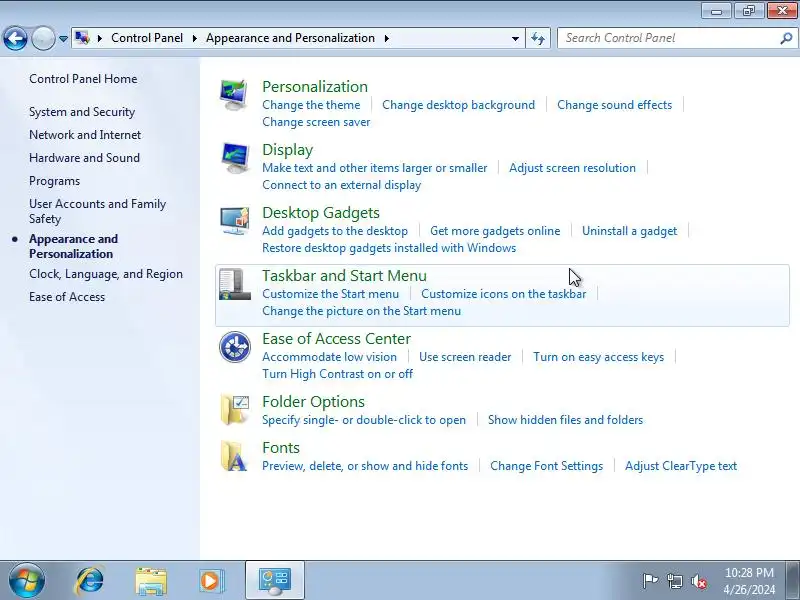
Task: Click Appearance and Personalization breadcrumb
Action: [x=290, y=38]
